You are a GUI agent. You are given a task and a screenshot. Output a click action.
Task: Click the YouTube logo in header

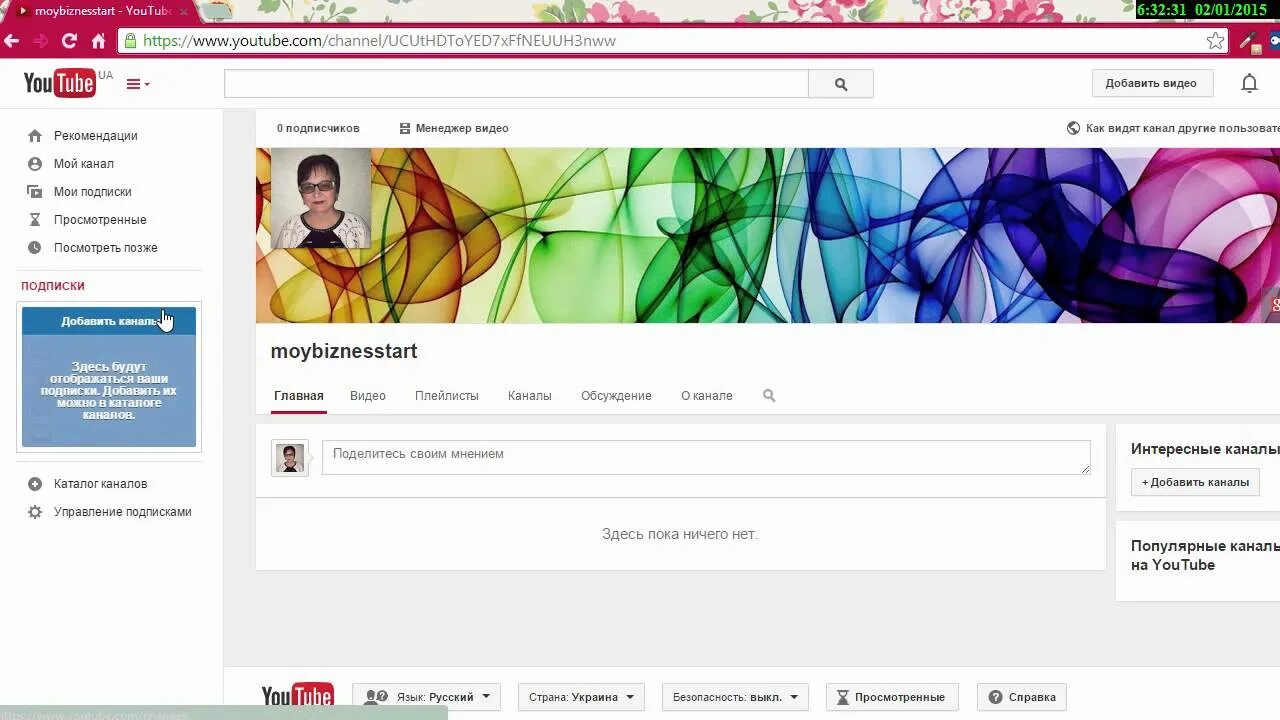coord(60,83)
